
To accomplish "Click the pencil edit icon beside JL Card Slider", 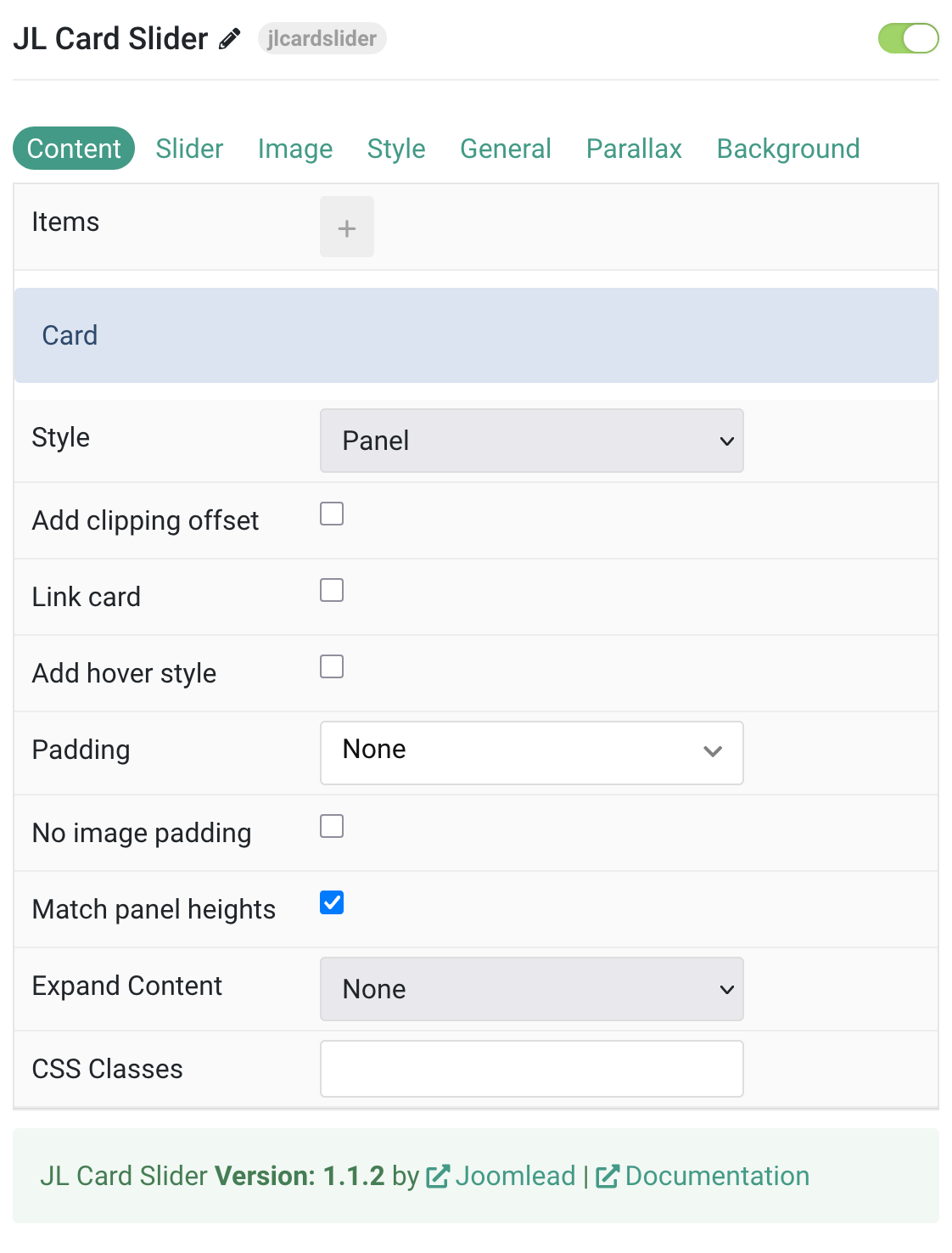I will 230,39.
